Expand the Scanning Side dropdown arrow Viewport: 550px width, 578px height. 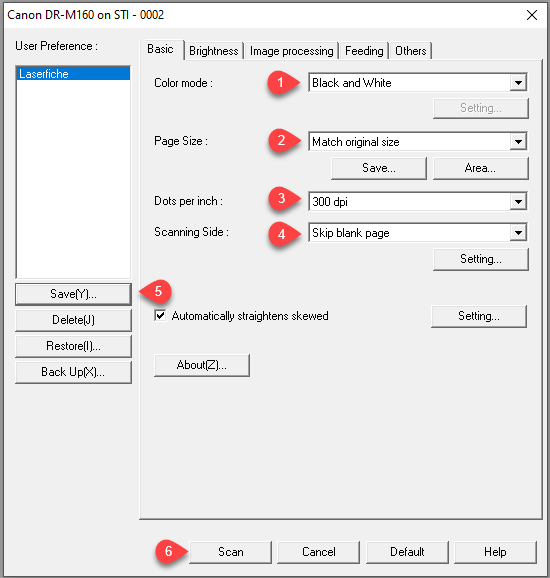tap(518, 233)
